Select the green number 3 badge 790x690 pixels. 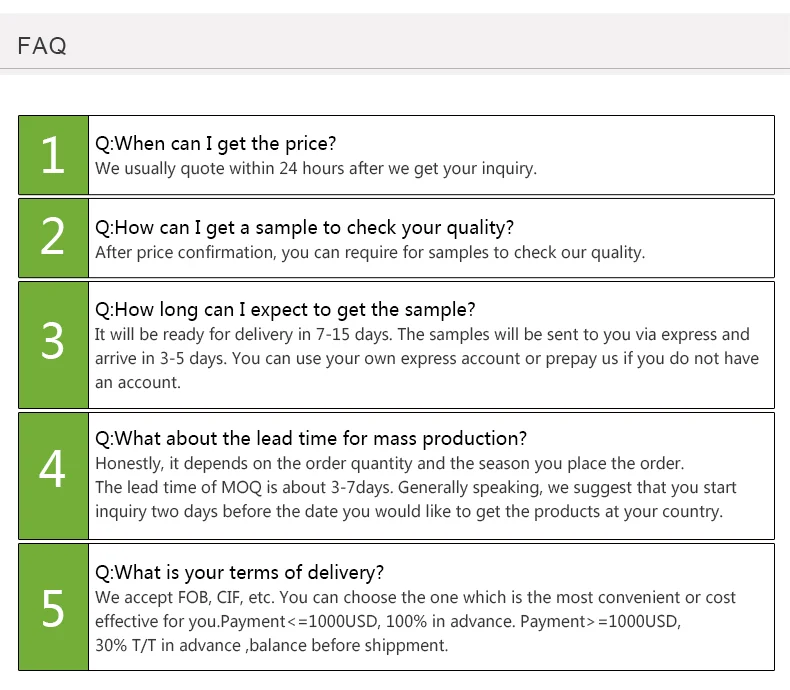[x=53, y=344]
